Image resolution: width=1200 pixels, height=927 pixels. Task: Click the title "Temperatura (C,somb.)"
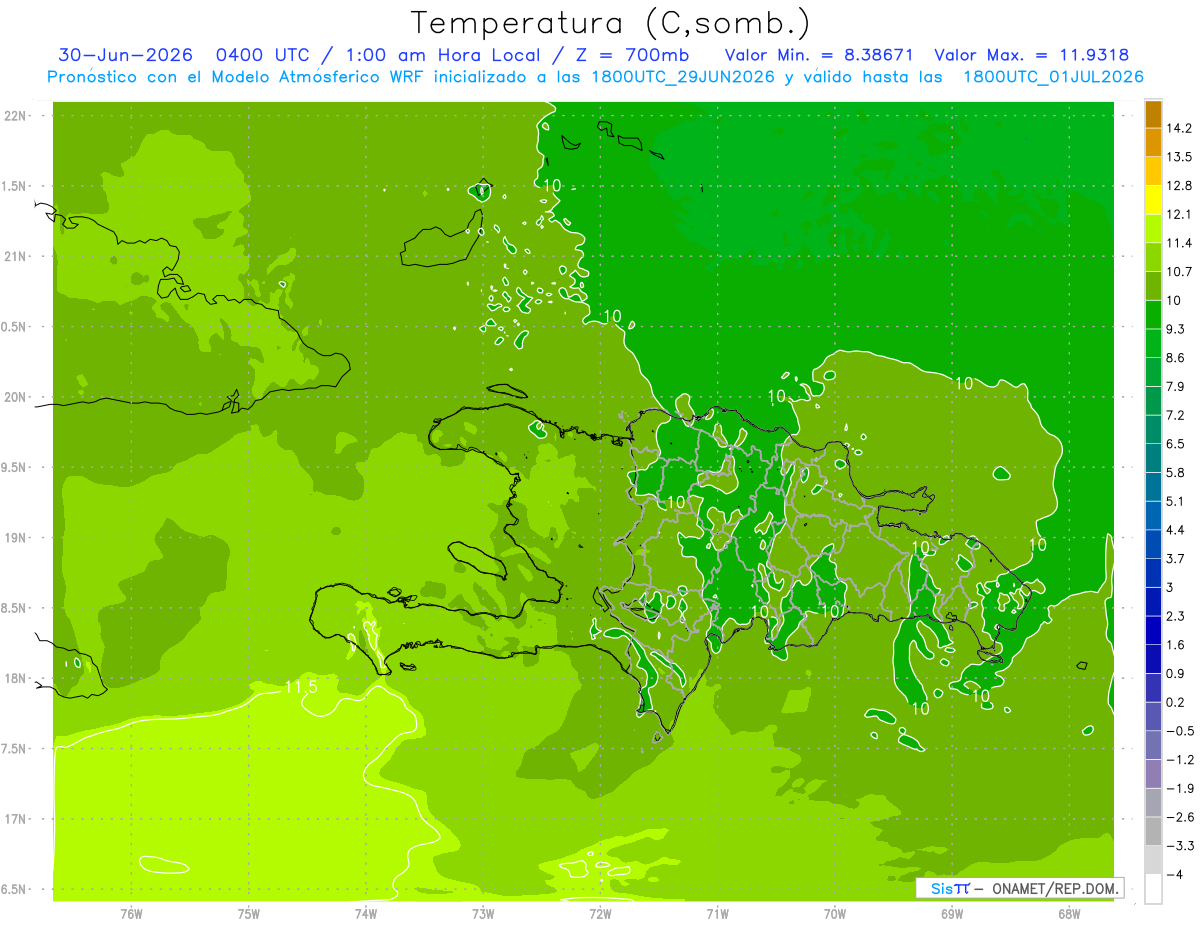tap(610, 23)
